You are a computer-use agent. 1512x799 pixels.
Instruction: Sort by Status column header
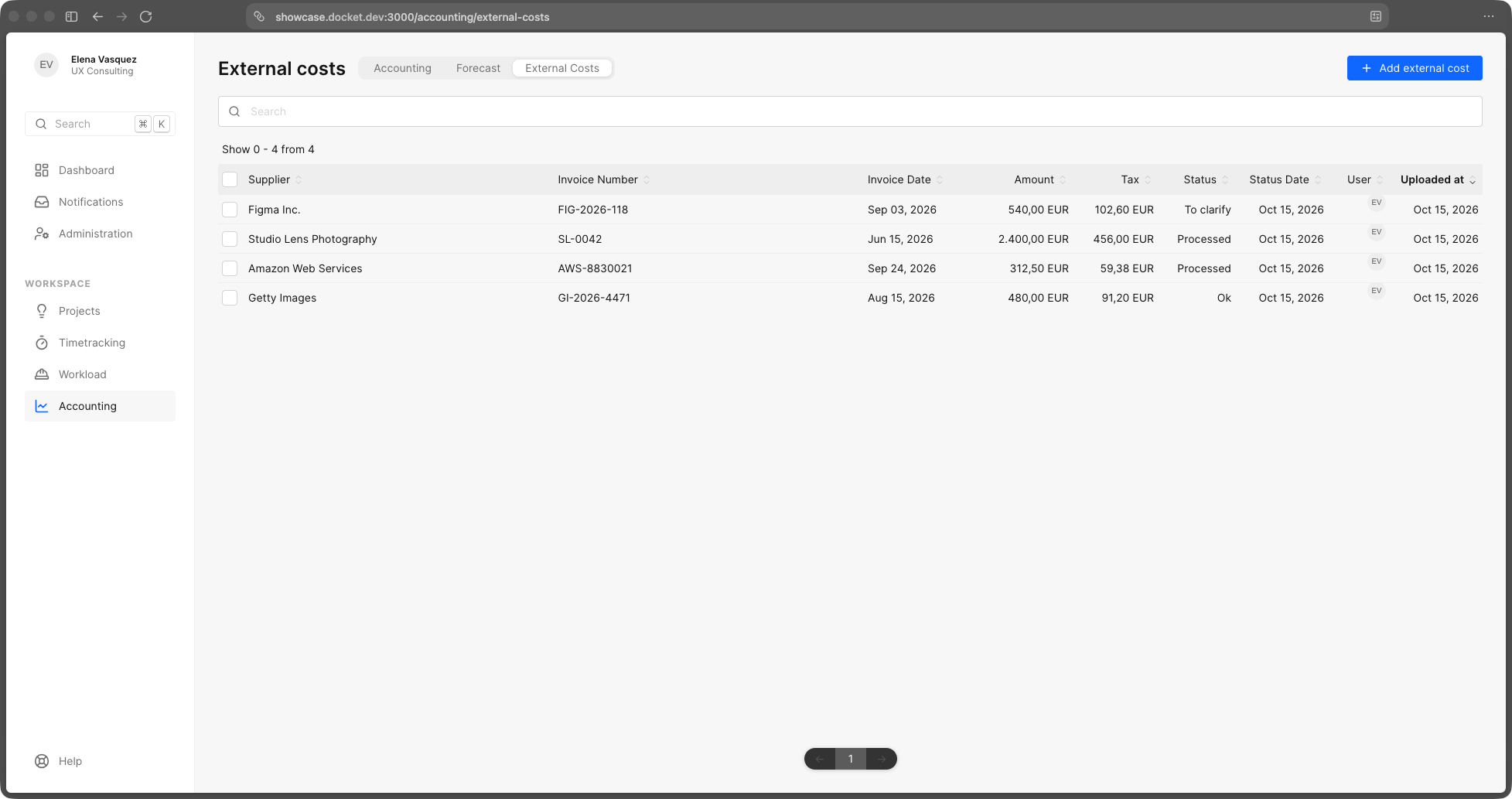pyautogui.click(x=1206, y=179)
